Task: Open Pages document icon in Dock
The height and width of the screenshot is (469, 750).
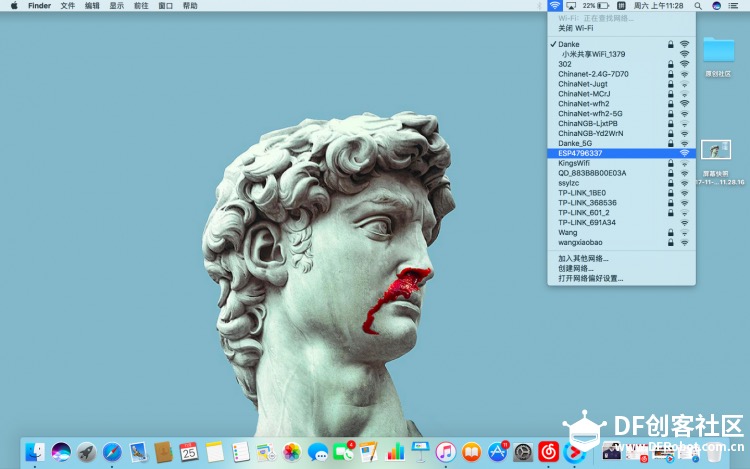Action: (x=369, y=452)
